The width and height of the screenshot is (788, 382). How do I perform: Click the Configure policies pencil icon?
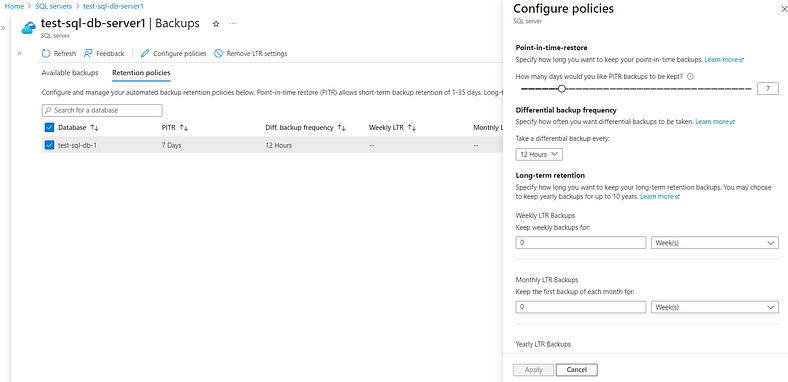click(x=145, y=53)
